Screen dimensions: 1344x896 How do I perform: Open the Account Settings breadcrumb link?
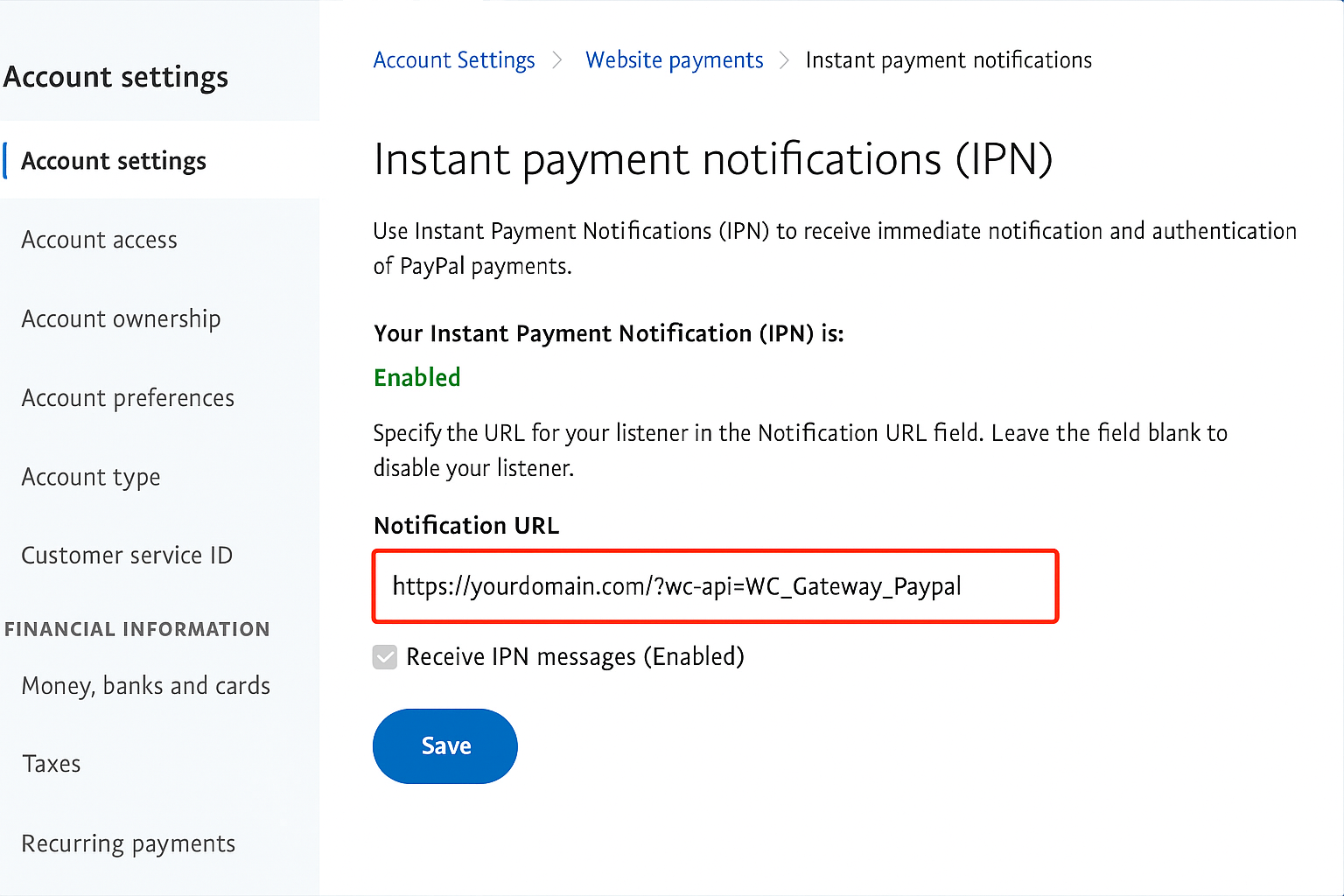click(x=454, y=59)
